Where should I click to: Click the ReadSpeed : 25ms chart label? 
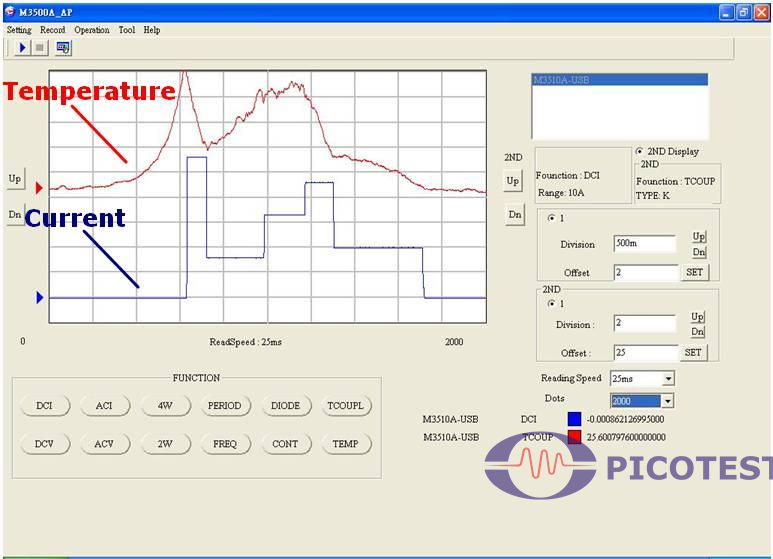[x=246, y=342]
